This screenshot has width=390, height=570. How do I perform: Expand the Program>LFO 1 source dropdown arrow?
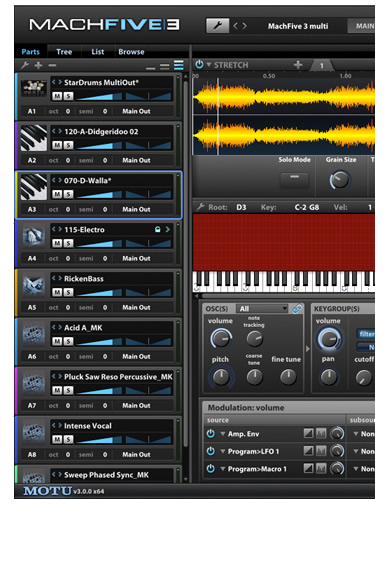point(223,451)
